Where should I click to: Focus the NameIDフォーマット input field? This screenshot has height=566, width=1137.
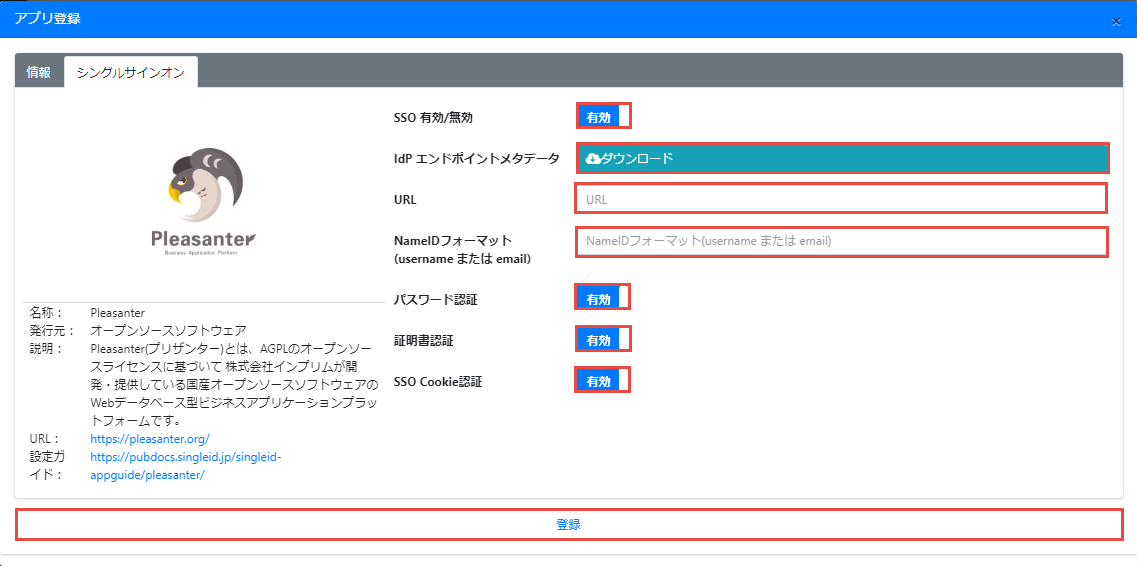tap(842, 241)
